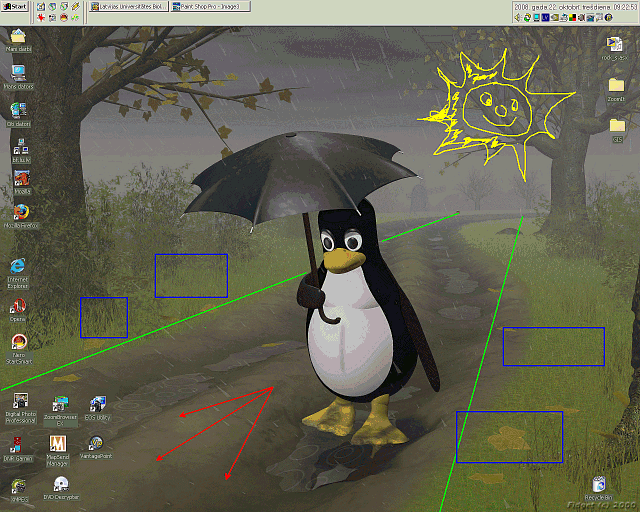
Task: Select the bit.lu.lv network shortcut
Action: point(21,150)
